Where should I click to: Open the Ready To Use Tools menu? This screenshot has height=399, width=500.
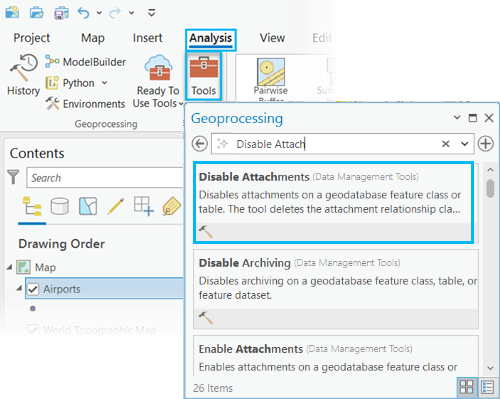[158, 82]
